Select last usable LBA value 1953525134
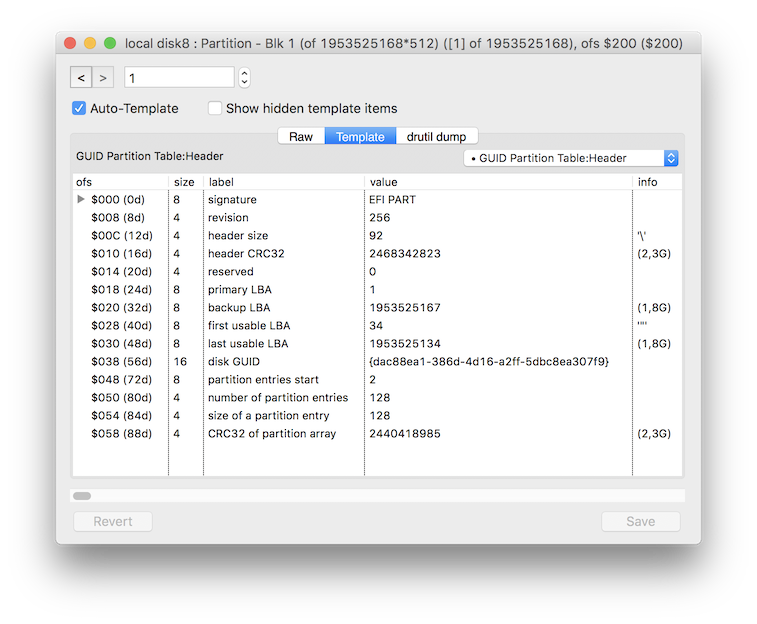Viewport: 757px width, 624px height. pos(405,344)
